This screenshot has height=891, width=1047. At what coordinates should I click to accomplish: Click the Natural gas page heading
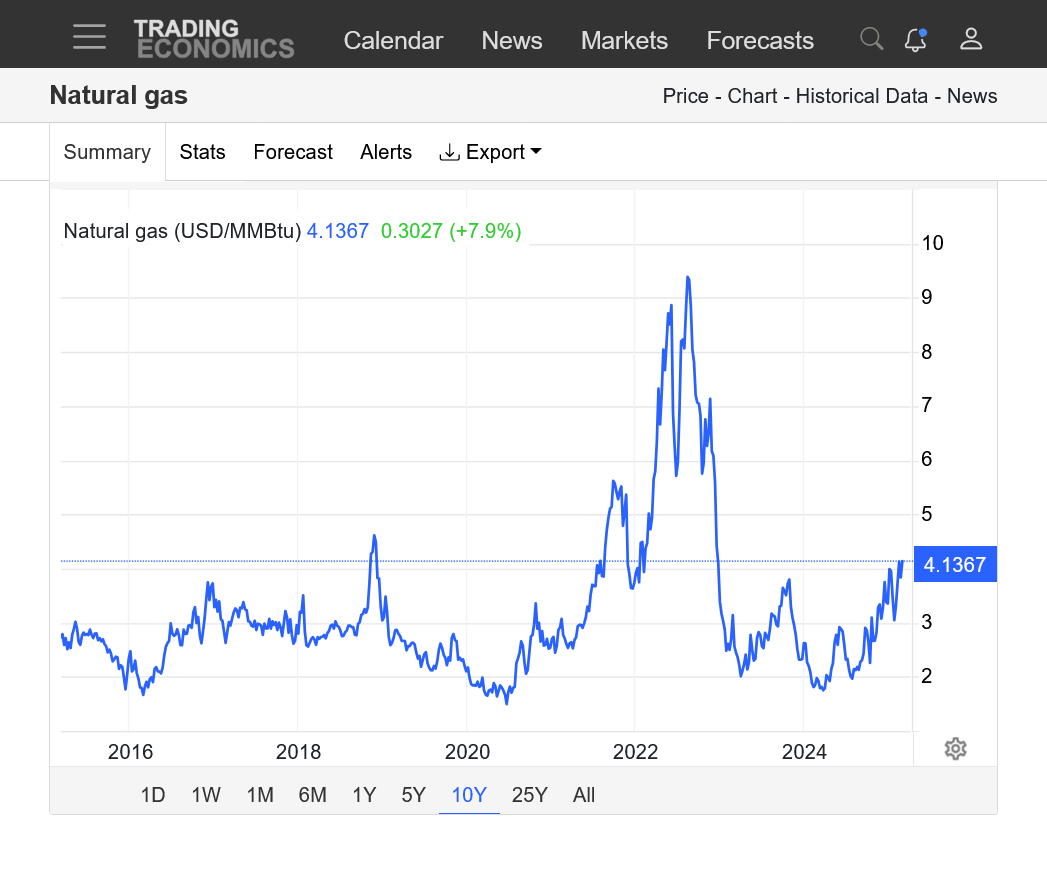[x=119, y=96]
